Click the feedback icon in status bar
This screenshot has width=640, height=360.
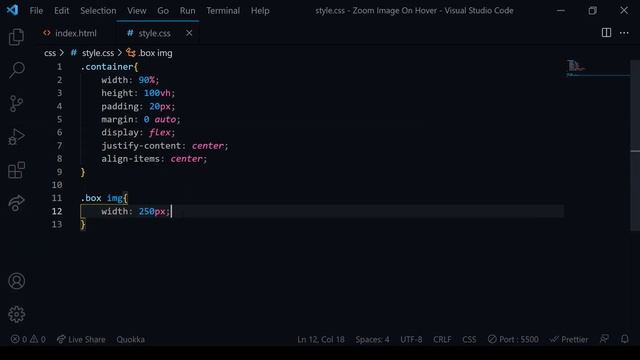coord(604,339)
